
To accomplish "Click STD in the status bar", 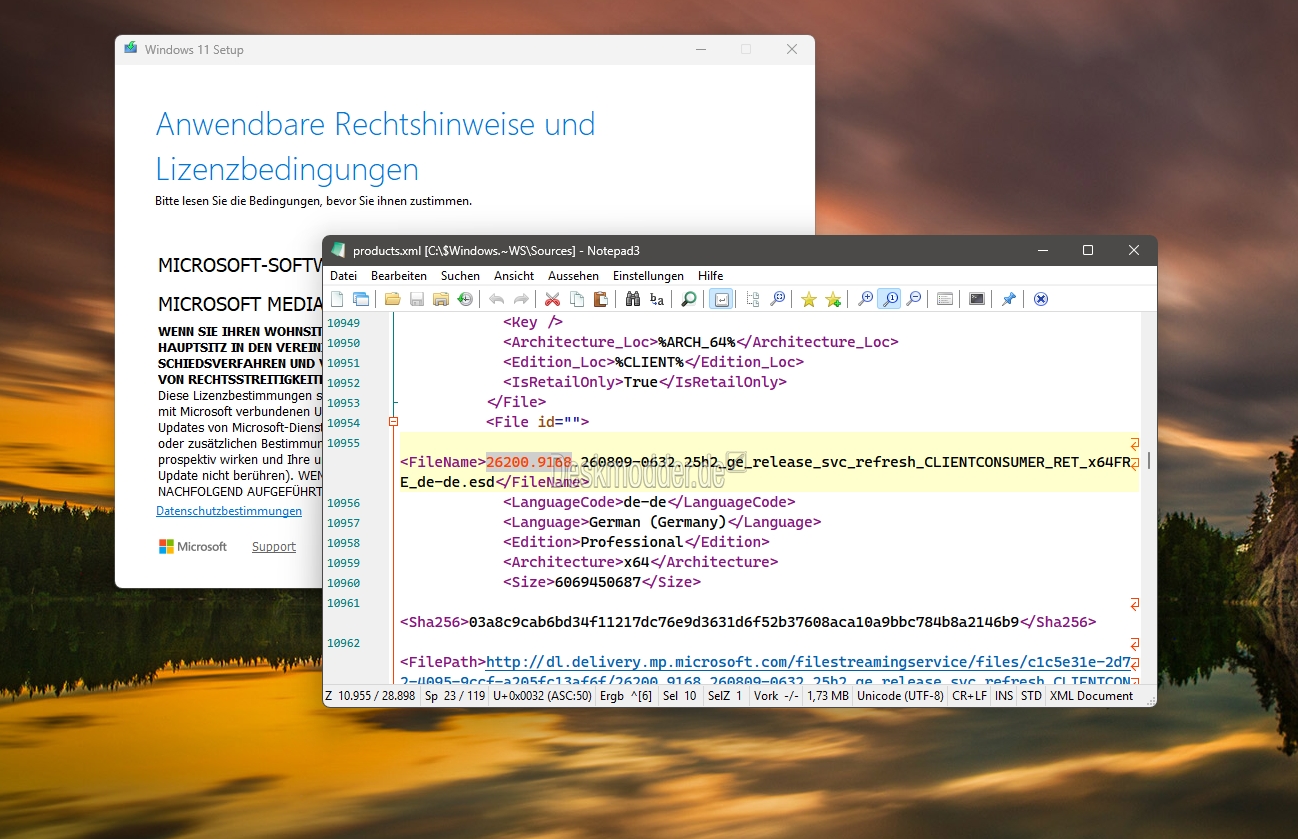I will click(1031, 696).
